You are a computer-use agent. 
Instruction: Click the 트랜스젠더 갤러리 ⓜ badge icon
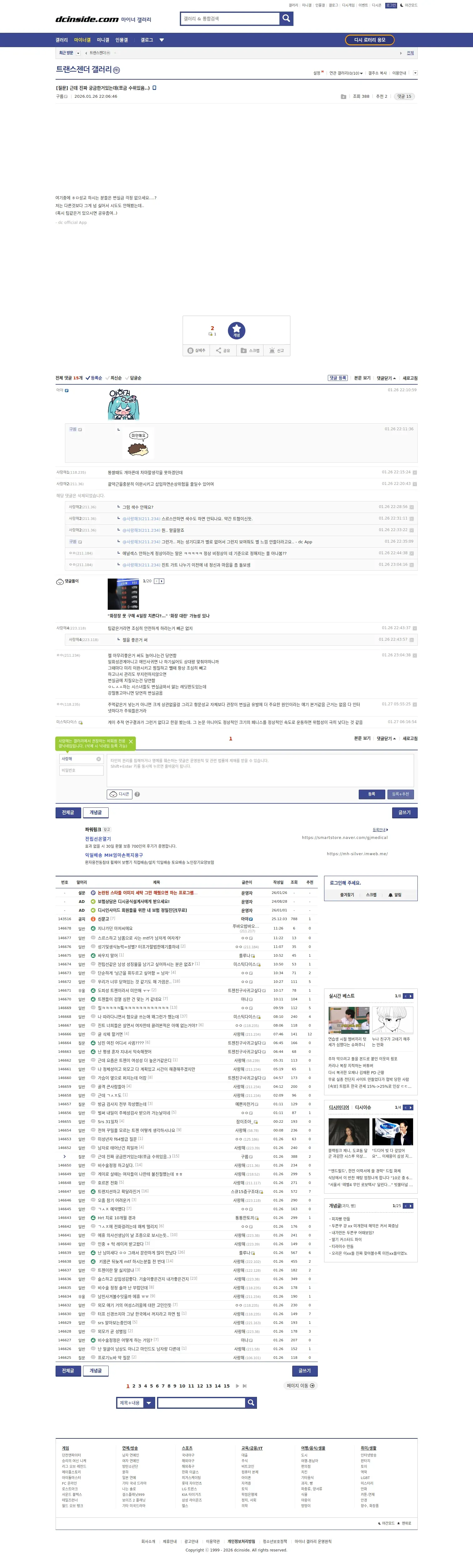coord(116,70)
